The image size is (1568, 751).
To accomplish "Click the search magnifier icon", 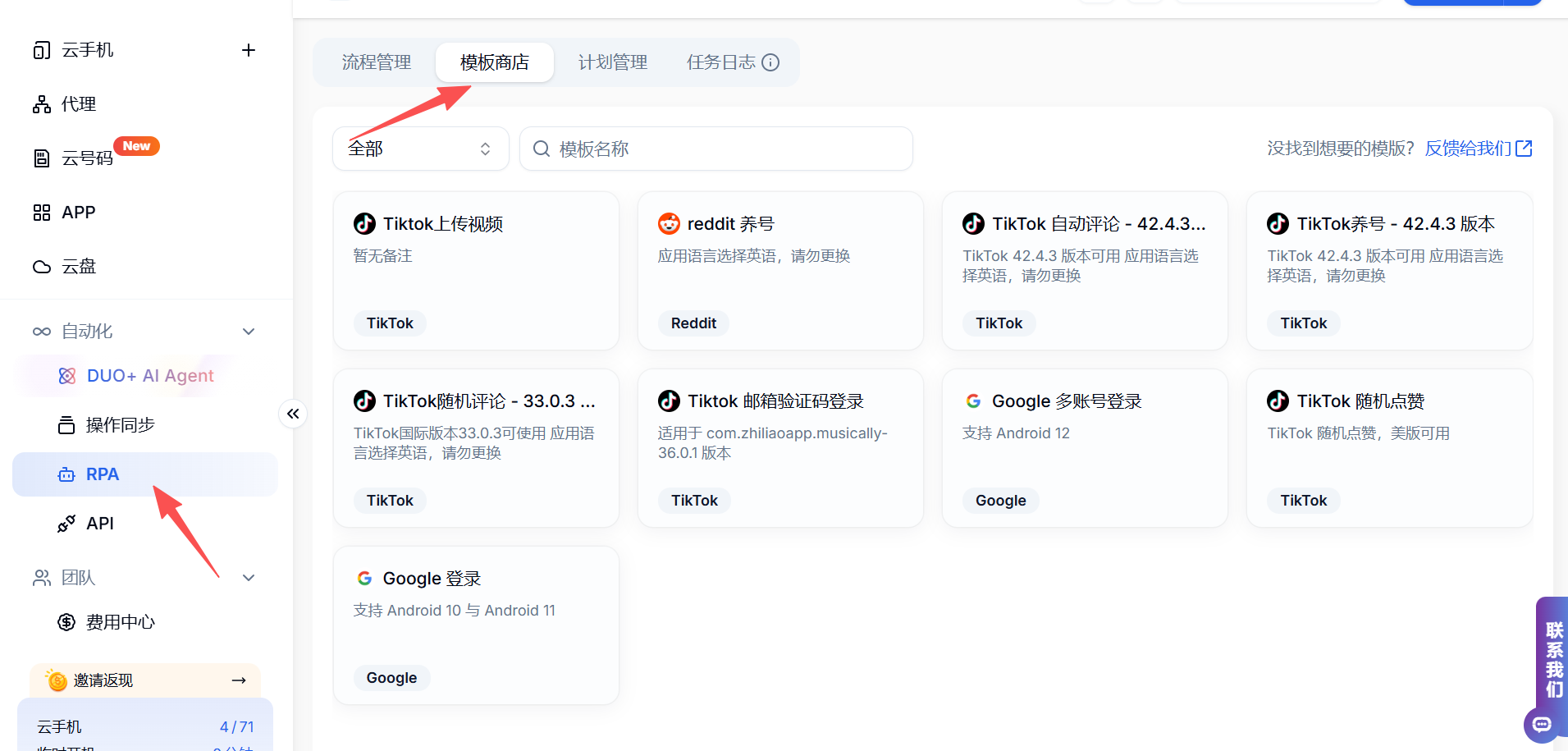I will click(542, 149).
